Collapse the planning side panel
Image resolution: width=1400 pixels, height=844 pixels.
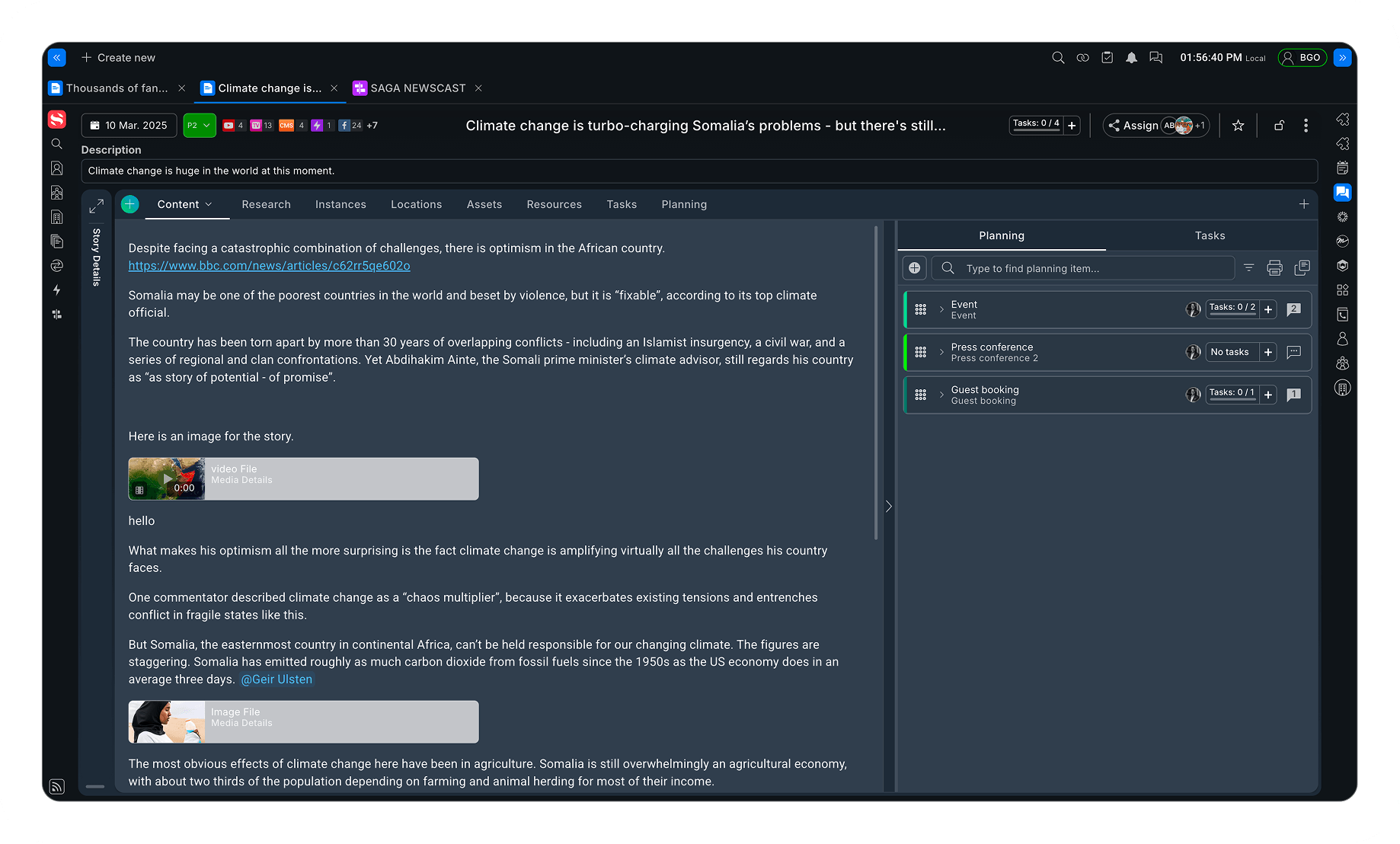[888, 507]
